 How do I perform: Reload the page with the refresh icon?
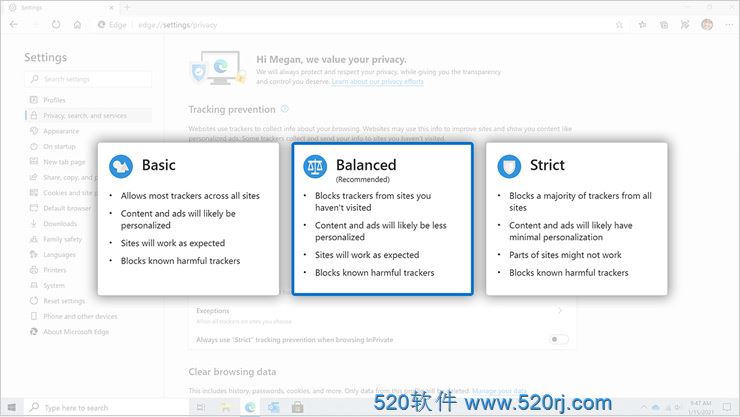coord(56,25)
